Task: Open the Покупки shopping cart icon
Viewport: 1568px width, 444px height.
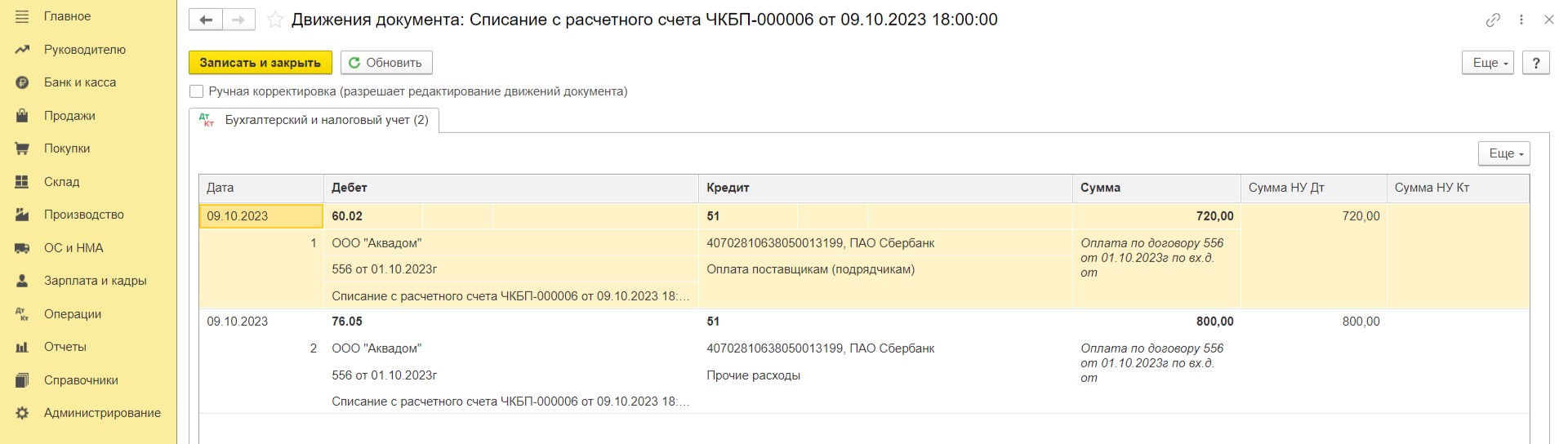Action: click(22, 149)
